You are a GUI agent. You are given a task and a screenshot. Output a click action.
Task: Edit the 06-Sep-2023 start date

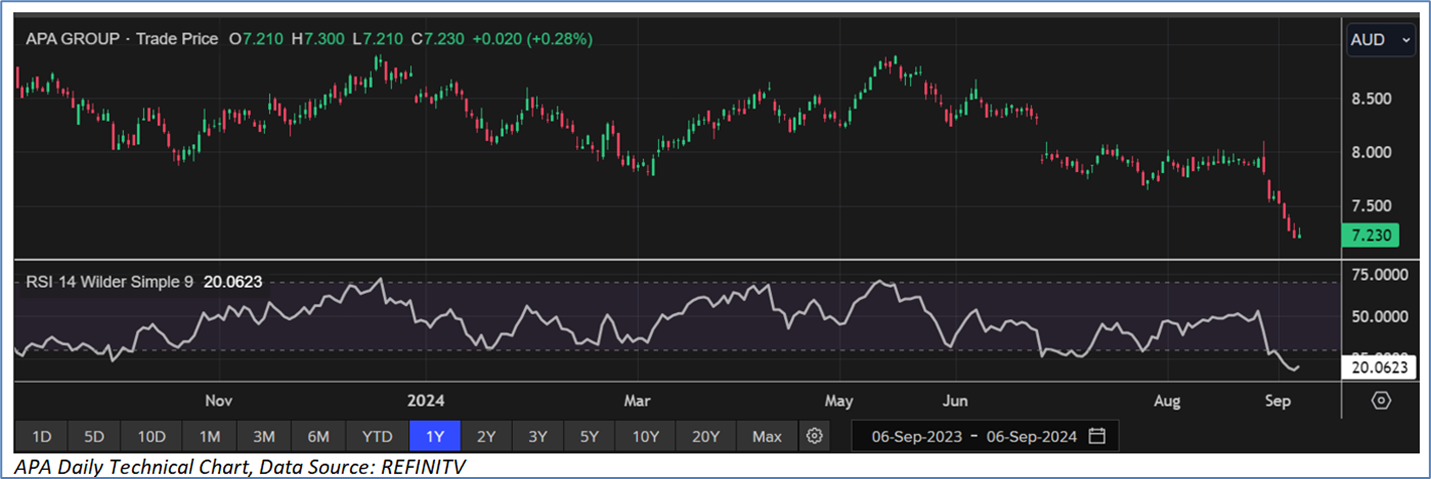[x=916, y=436]
